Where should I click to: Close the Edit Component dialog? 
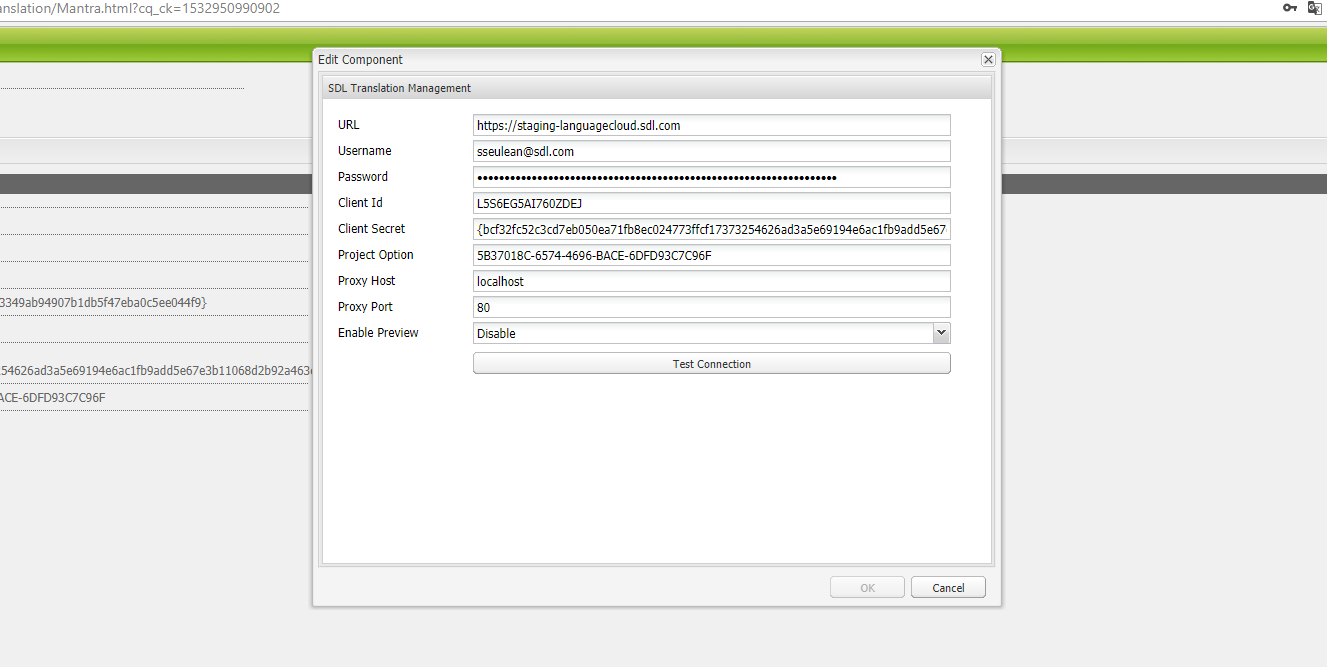987,60
